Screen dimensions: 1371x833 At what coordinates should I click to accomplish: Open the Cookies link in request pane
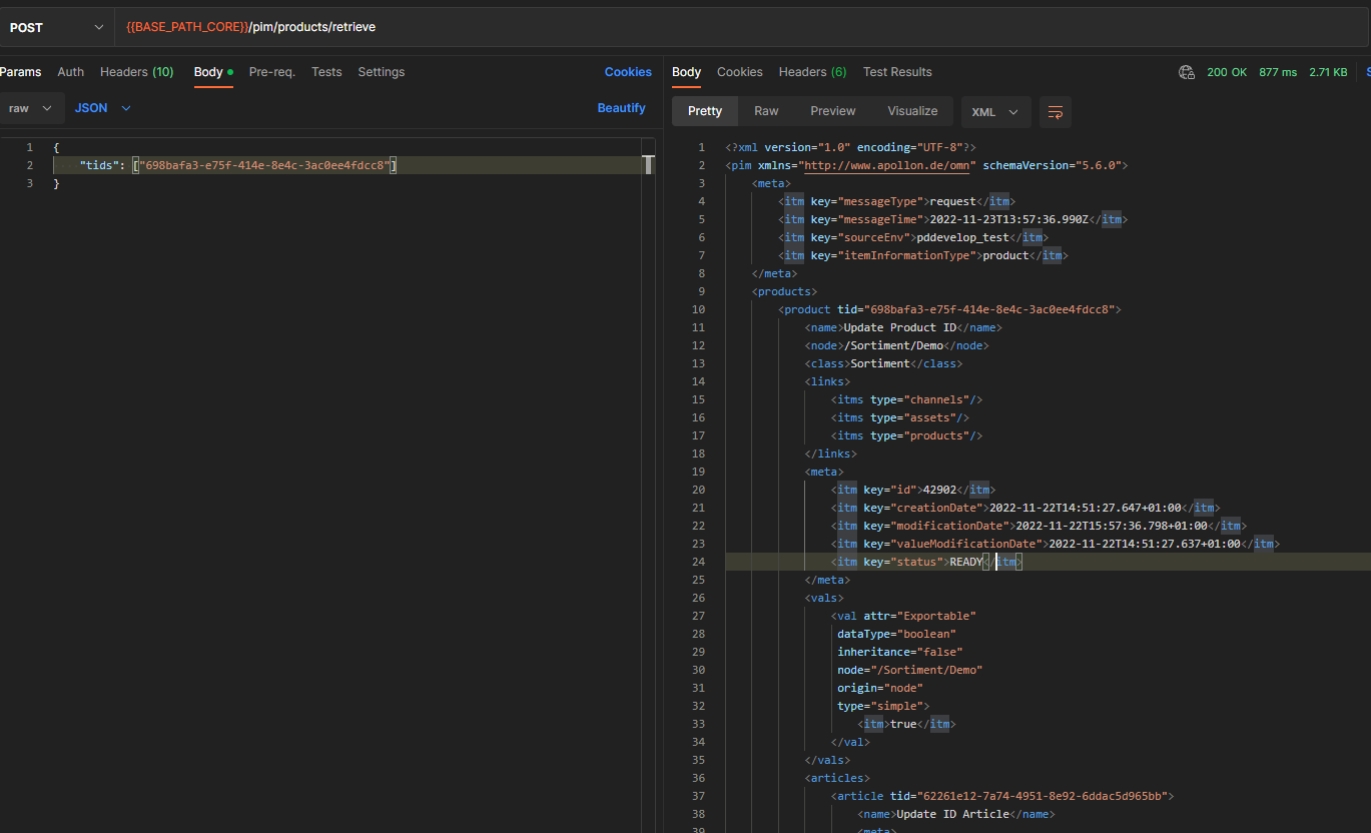[627, 72]
